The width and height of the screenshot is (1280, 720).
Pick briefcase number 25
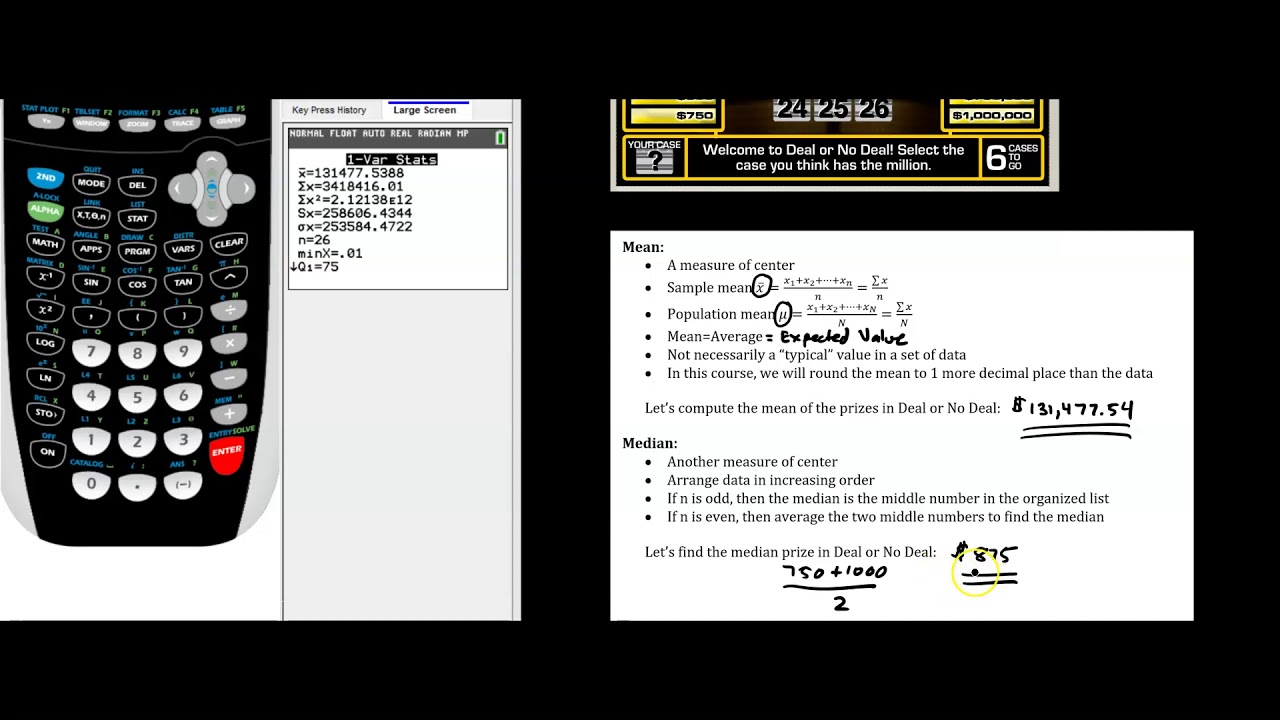834,109
